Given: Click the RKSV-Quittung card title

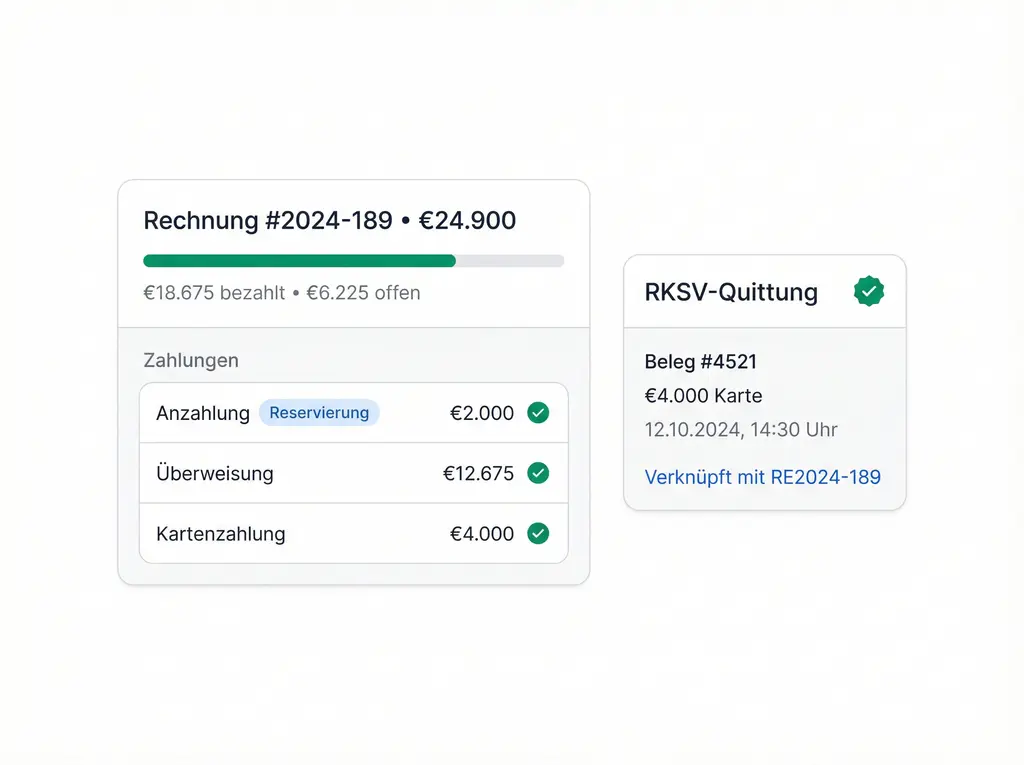Looking at the screenshot, I should (x=731, y=292).
